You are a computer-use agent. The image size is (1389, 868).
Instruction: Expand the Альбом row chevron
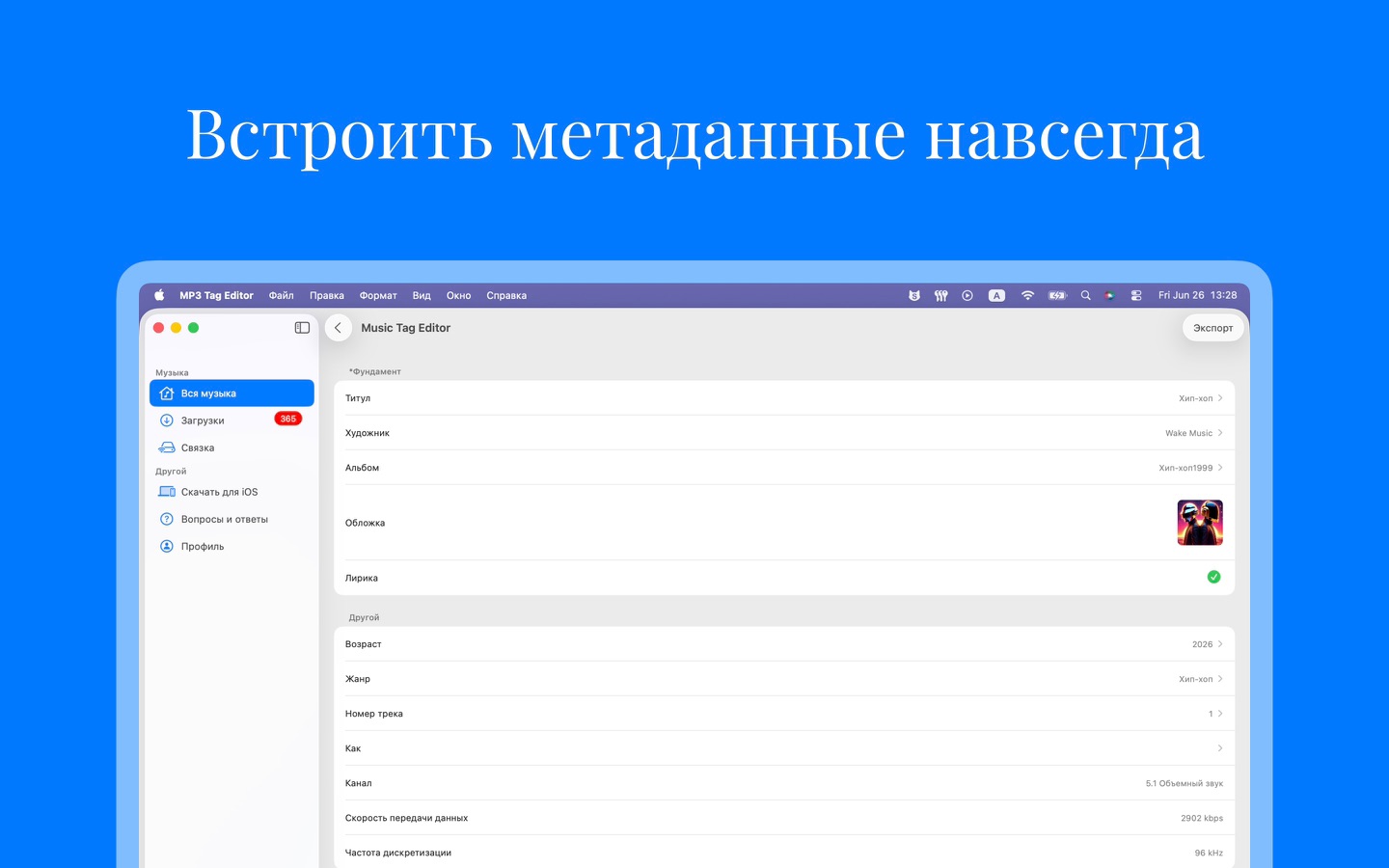click(x=1220, y=467)
